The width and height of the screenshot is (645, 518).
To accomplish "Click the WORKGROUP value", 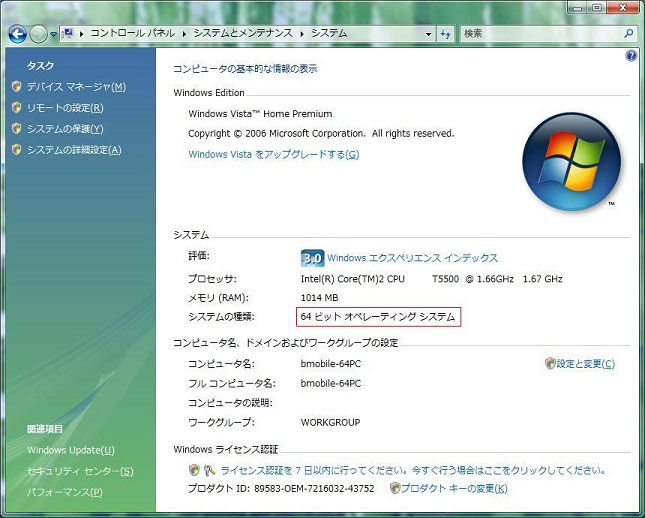I will (331, 423).
